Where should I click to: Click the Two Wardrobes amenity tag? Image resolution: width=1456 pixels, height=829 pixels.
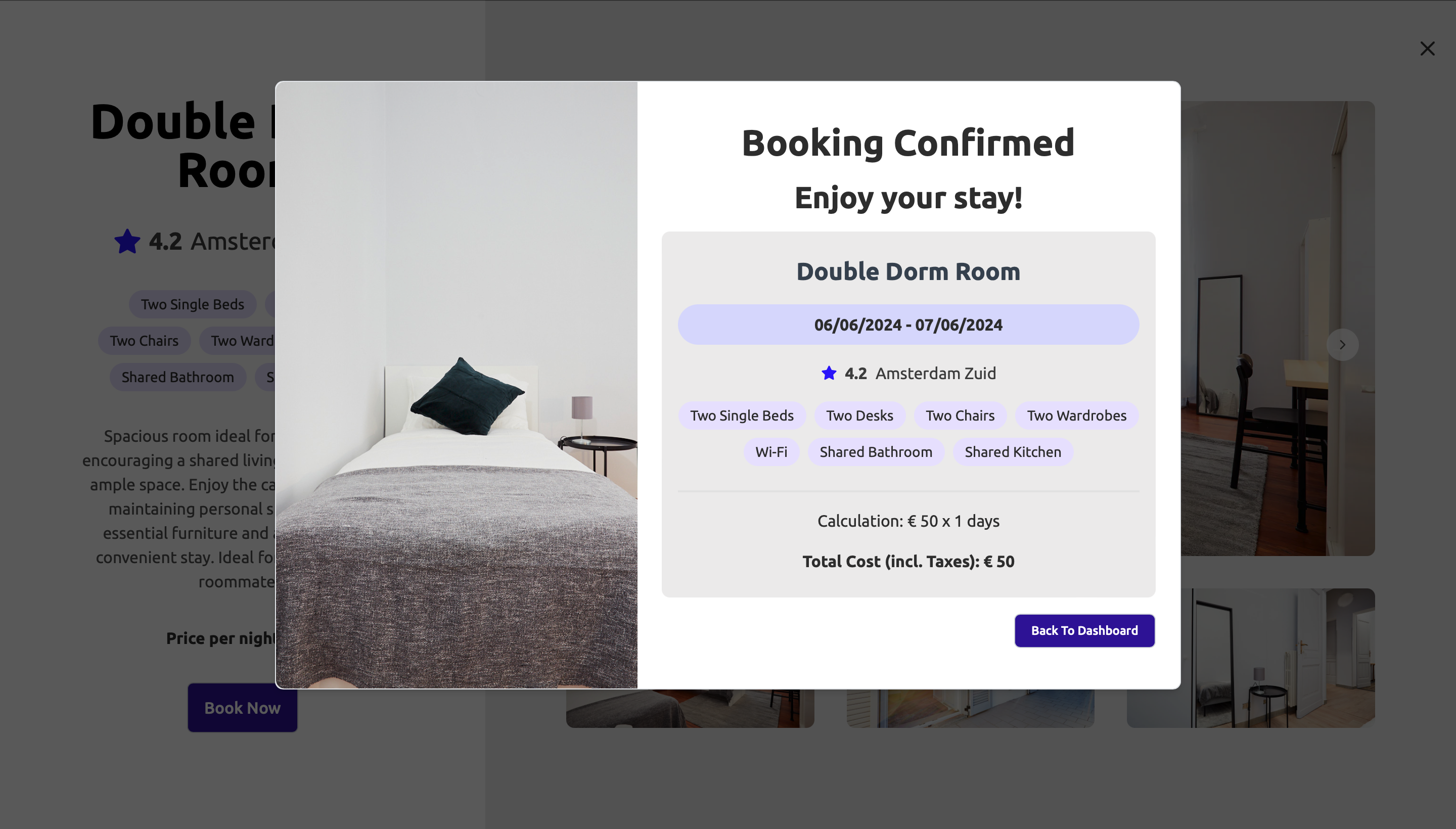coord(1076,416)
